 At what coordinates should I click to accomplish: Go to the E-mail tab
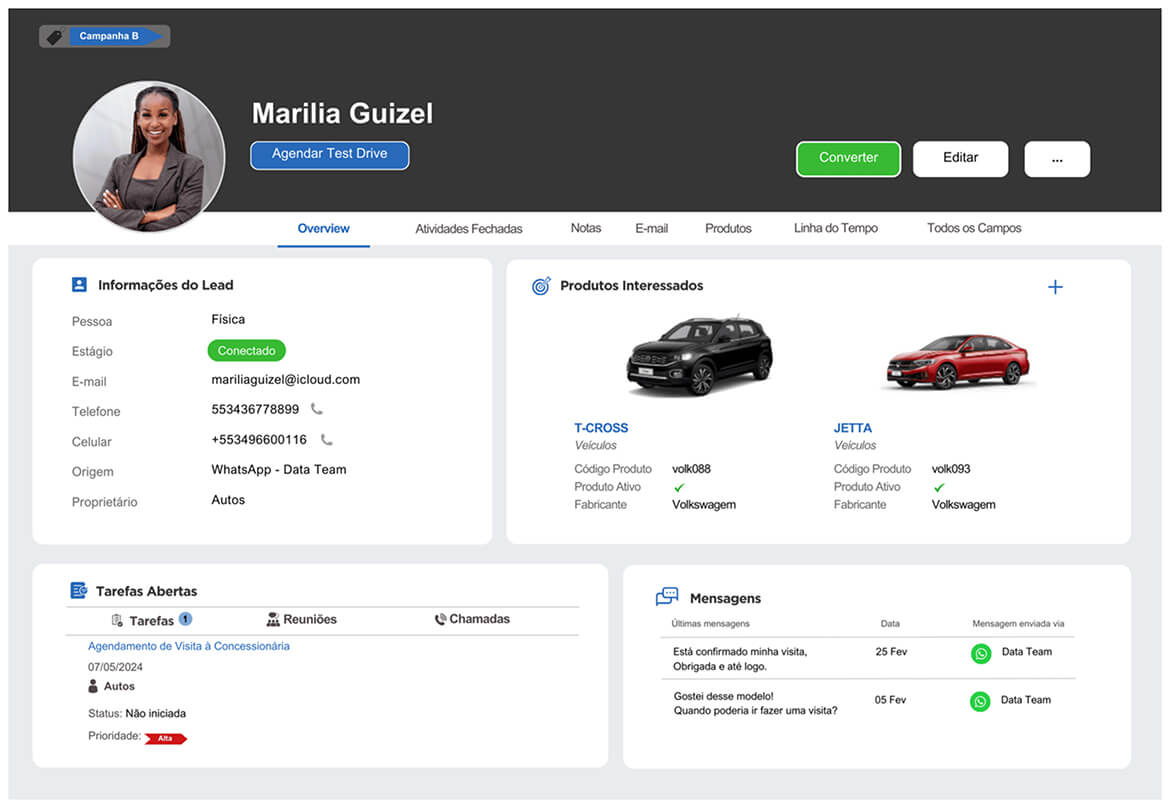point(651,228)
